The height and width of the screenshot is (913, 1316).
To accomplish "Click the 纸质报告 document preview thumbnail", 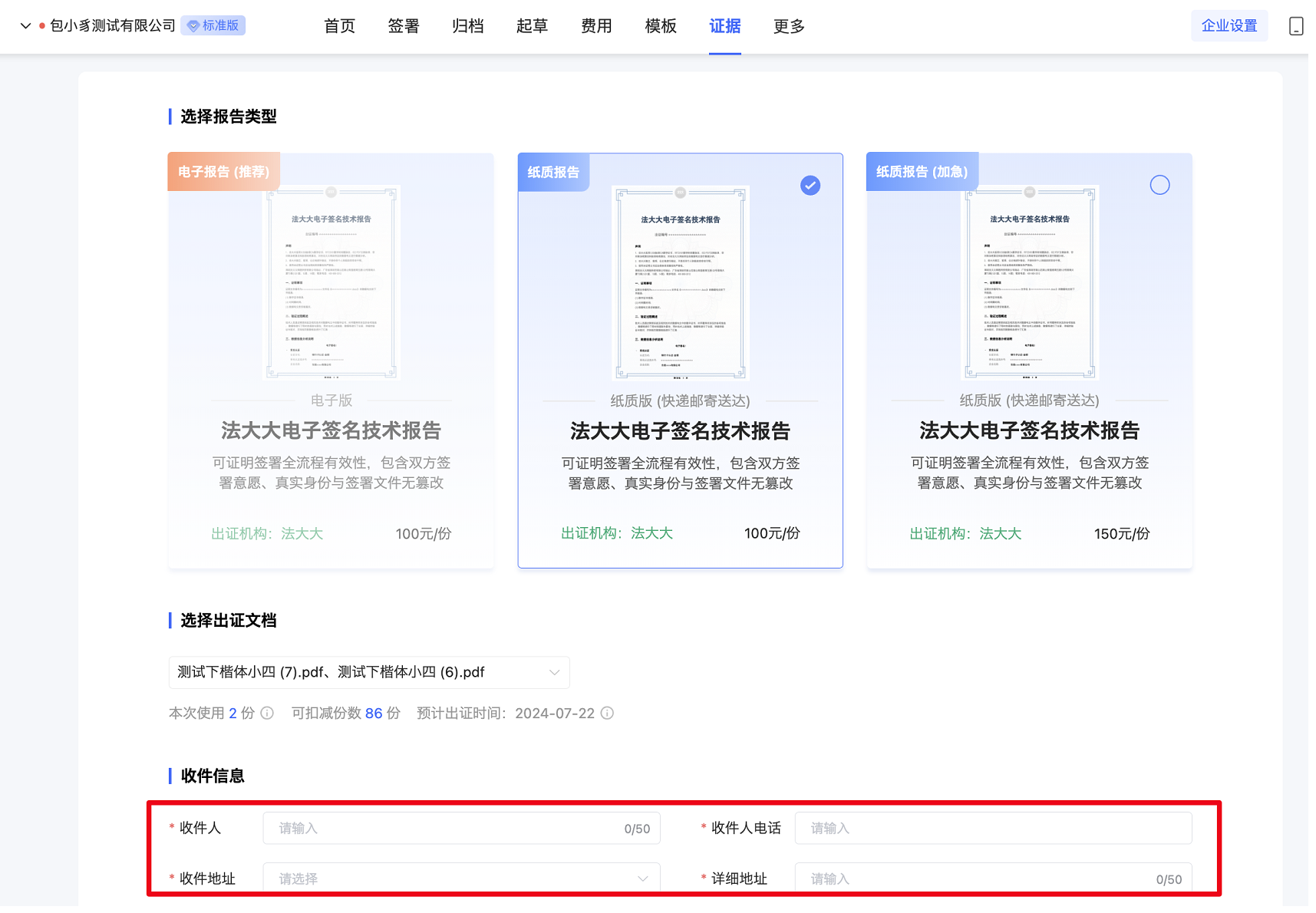I will pyautogui.click(x=681, y=282).
